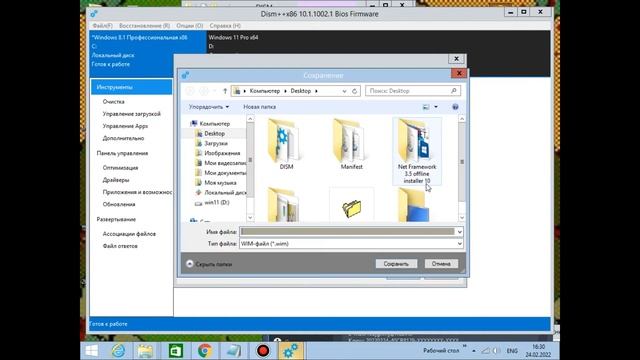640x360 pixels.
Task: Expand the Имя файла dropdown arrow
Action: (x=459, y=232)
